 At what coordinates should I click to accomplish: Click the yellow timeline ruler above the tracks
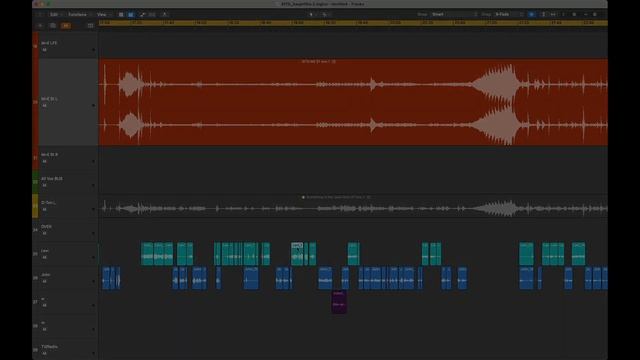[x=353, y=23]
